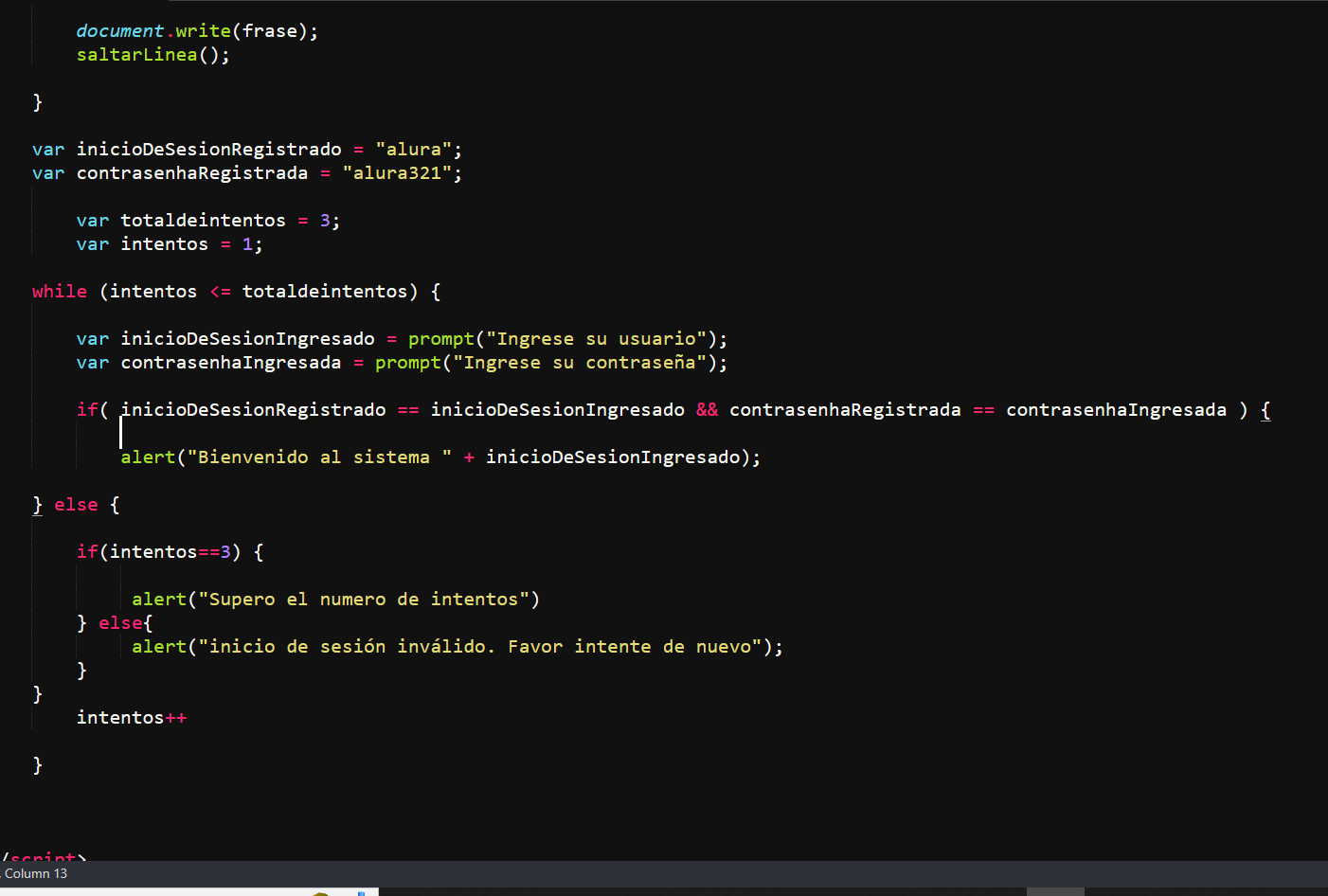This screenshot has height=896, width=1328.
Task: Click the underlined opening brace ending the if line
Action: (1265, 410)
